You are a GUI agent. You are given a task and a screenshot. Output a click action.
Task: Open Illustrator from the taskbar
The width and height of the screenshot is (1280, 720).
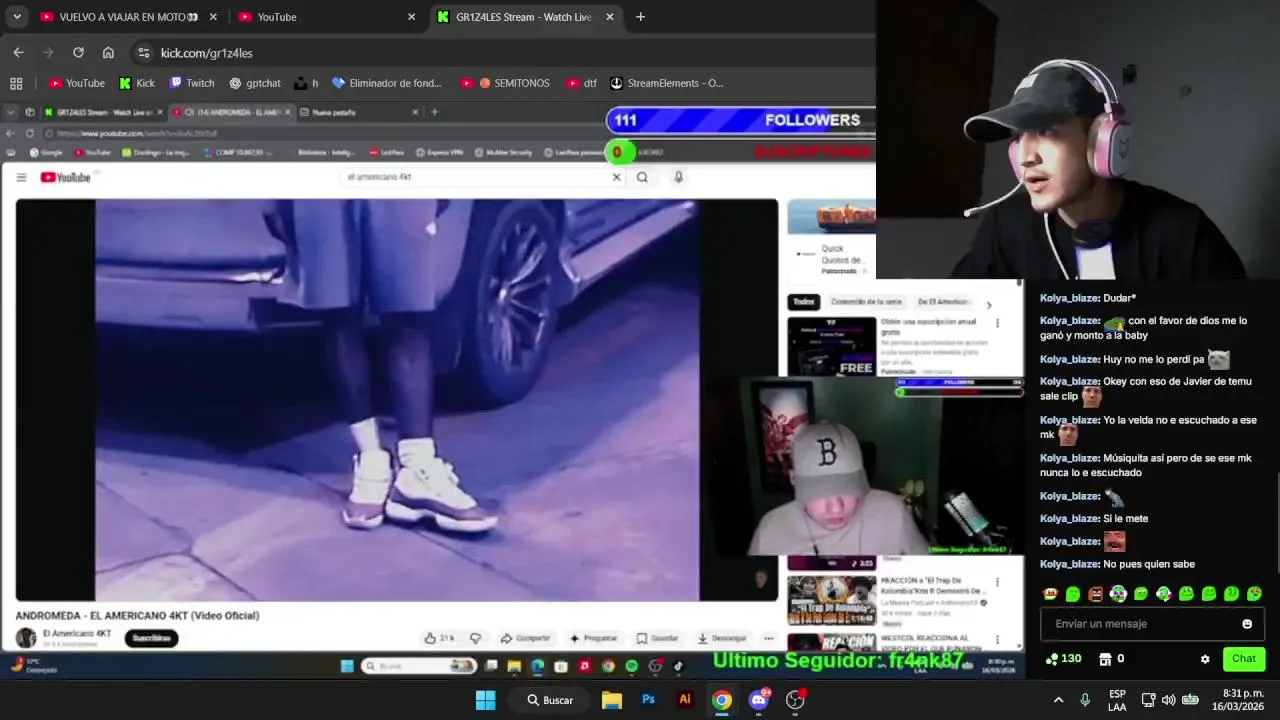685,700
